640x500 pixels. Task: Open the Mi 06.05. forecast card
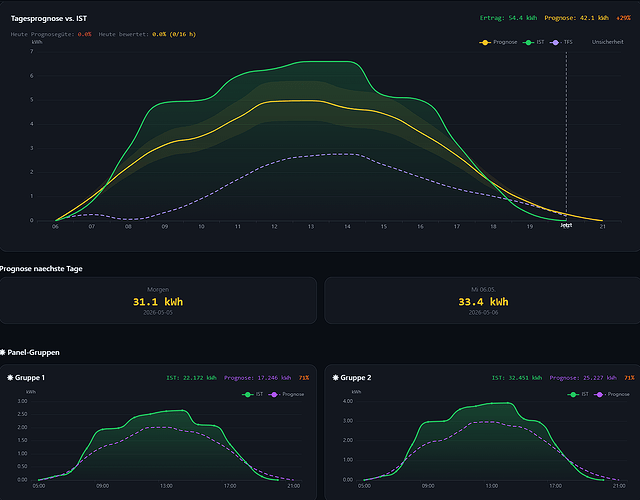click(482, 300)
